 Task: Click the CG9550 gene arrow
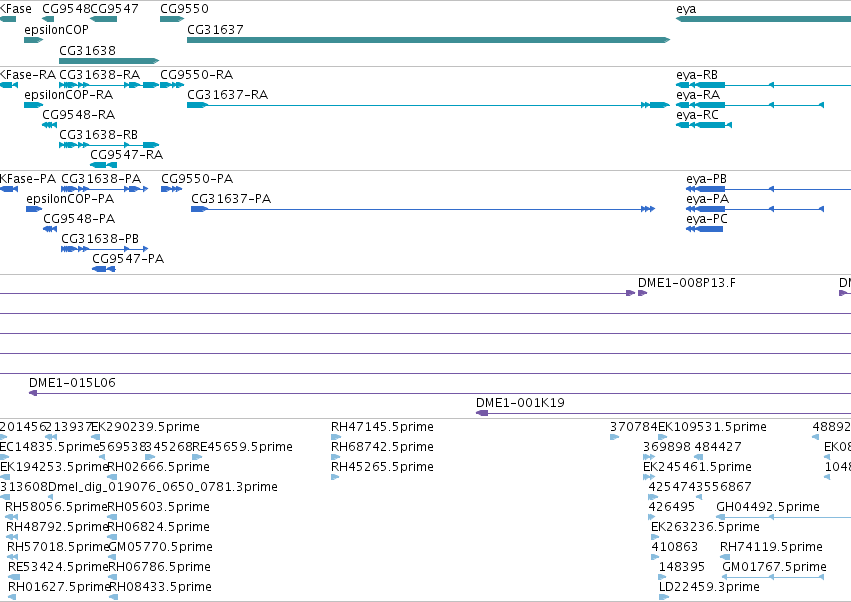pos(172,19)
